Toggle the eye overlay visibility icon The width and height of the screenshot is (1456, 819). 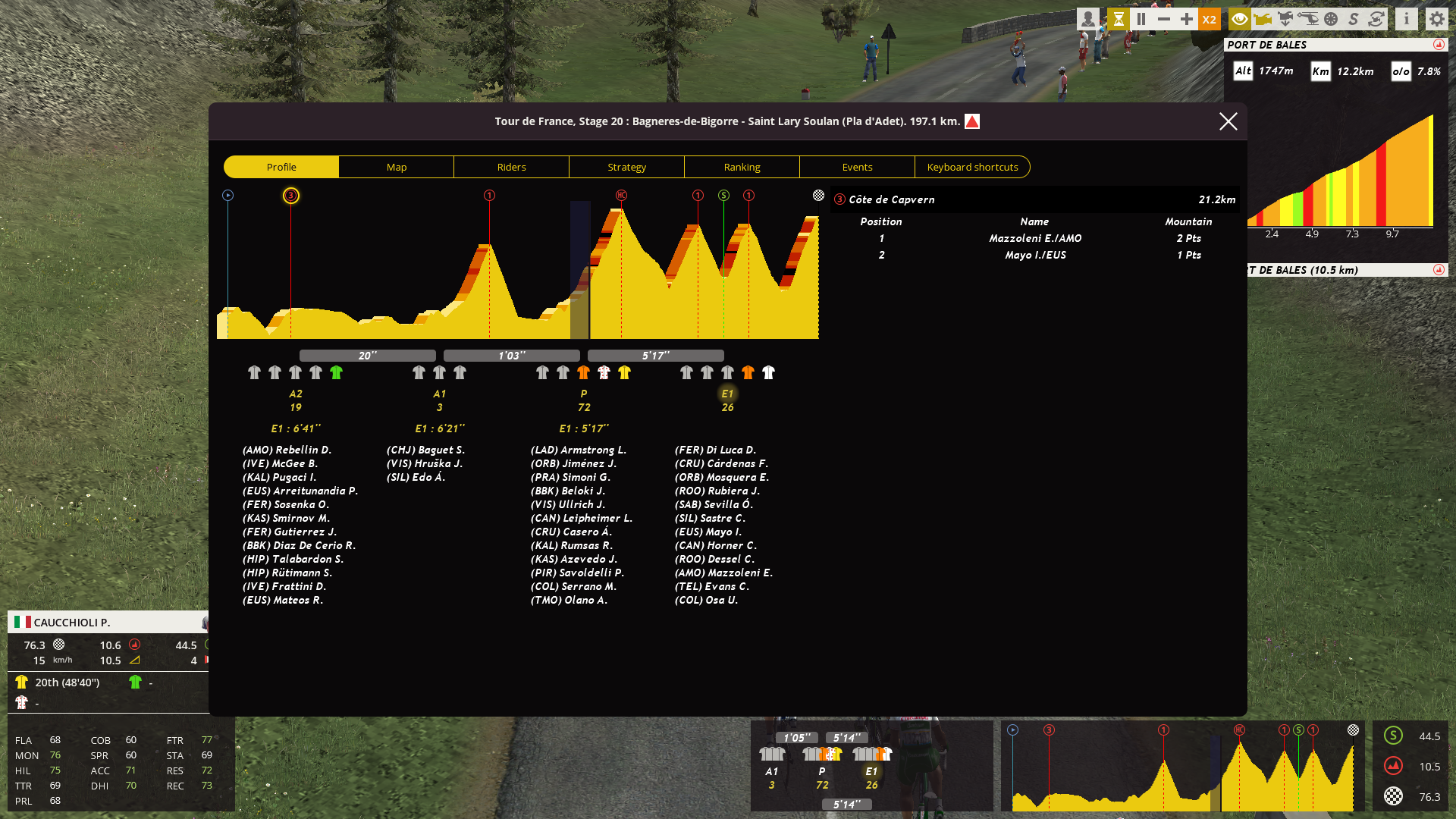tap(1240, 20)
